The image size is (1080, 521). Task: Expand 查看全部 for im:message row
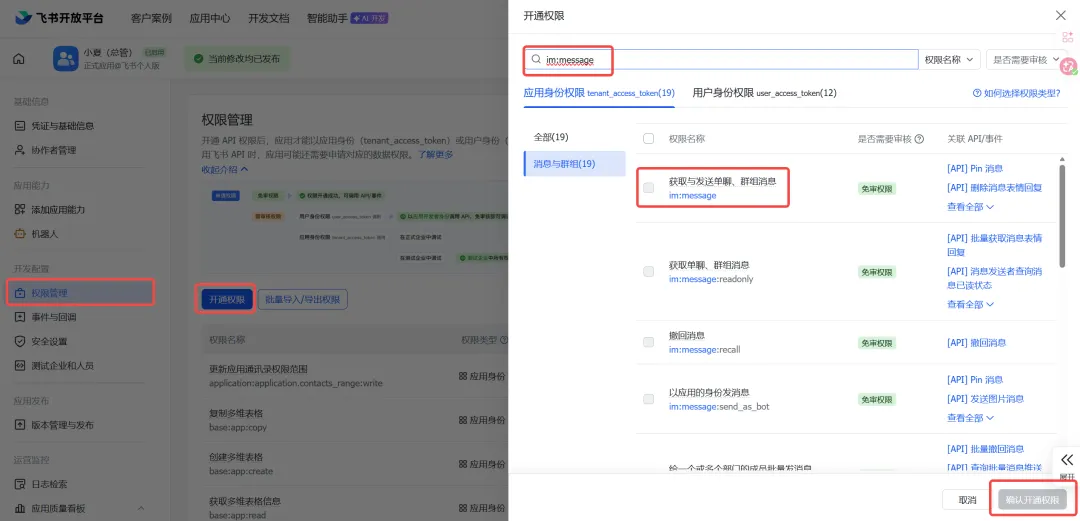970,206
